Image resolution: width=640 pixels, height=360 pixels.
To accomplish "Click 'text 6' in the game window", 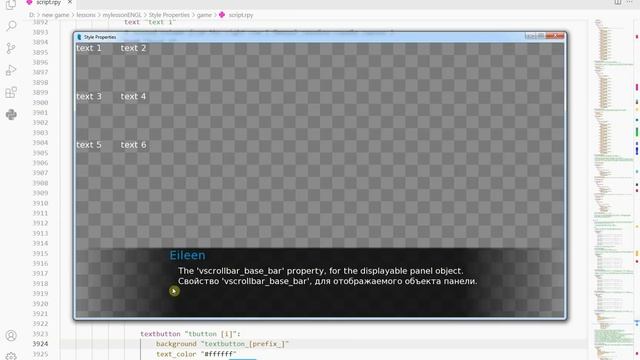I will [133, 145].
